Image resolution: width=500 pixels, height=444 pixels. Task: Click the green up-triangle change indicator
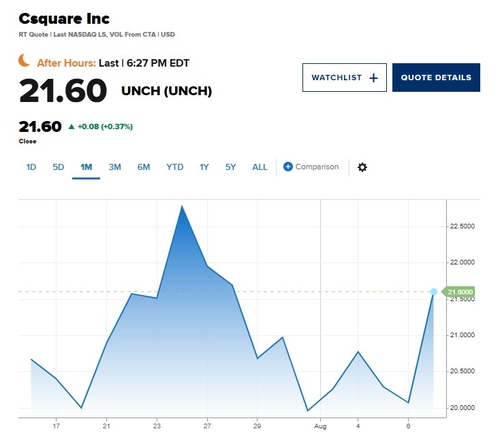click(71, 126)
